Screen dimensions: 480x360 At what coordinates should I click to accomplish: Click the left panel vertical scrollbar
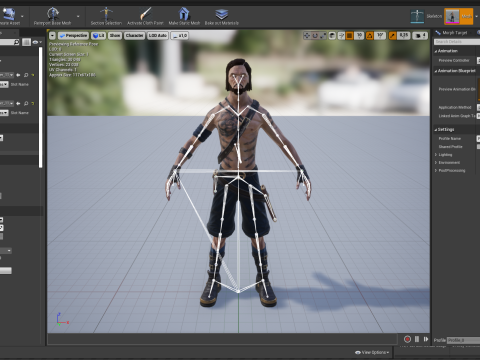40,107
